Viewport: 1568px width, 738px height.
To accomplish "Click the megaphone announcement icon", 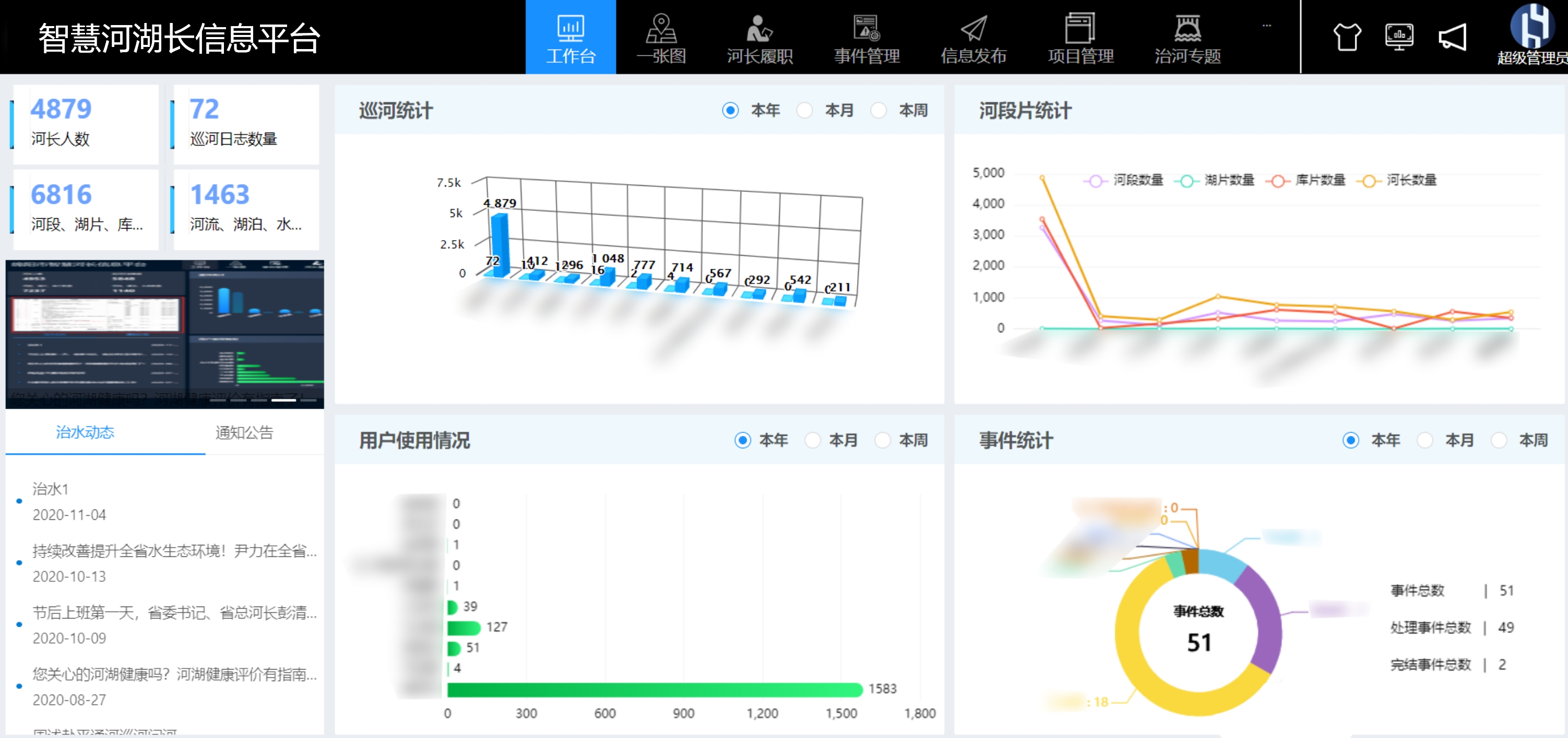I will [1452, 38].
